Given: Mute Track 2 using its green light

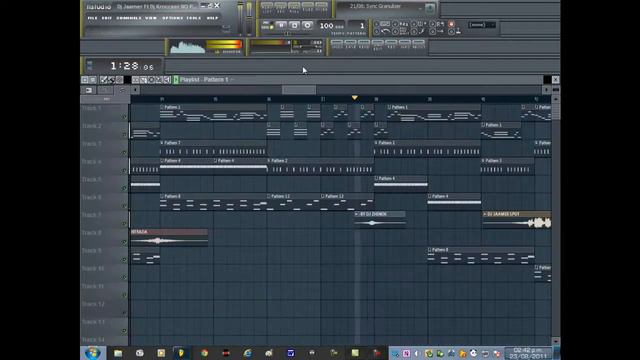Looking at the screenshot, I should click(x=124, y=134).
